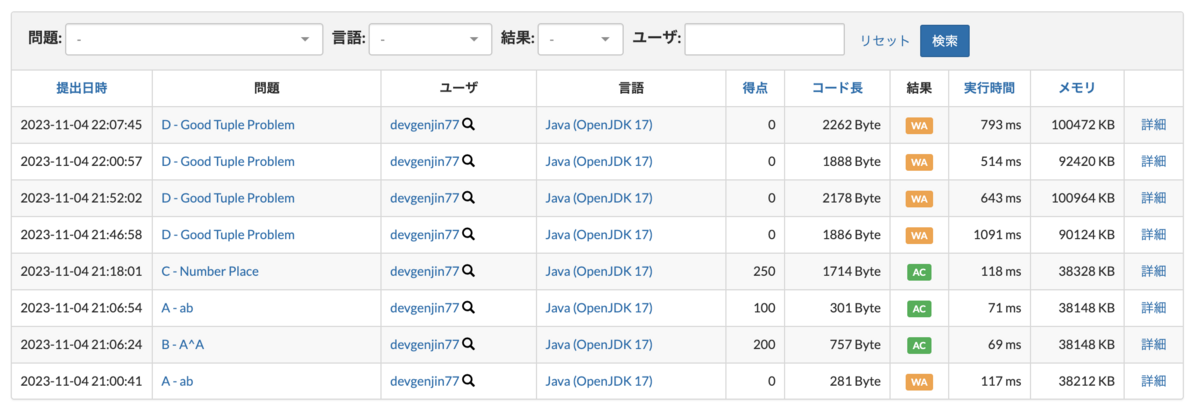Sort by 提出日時 column header
This screenshot has height=418, width=1200.
point(81,88)
